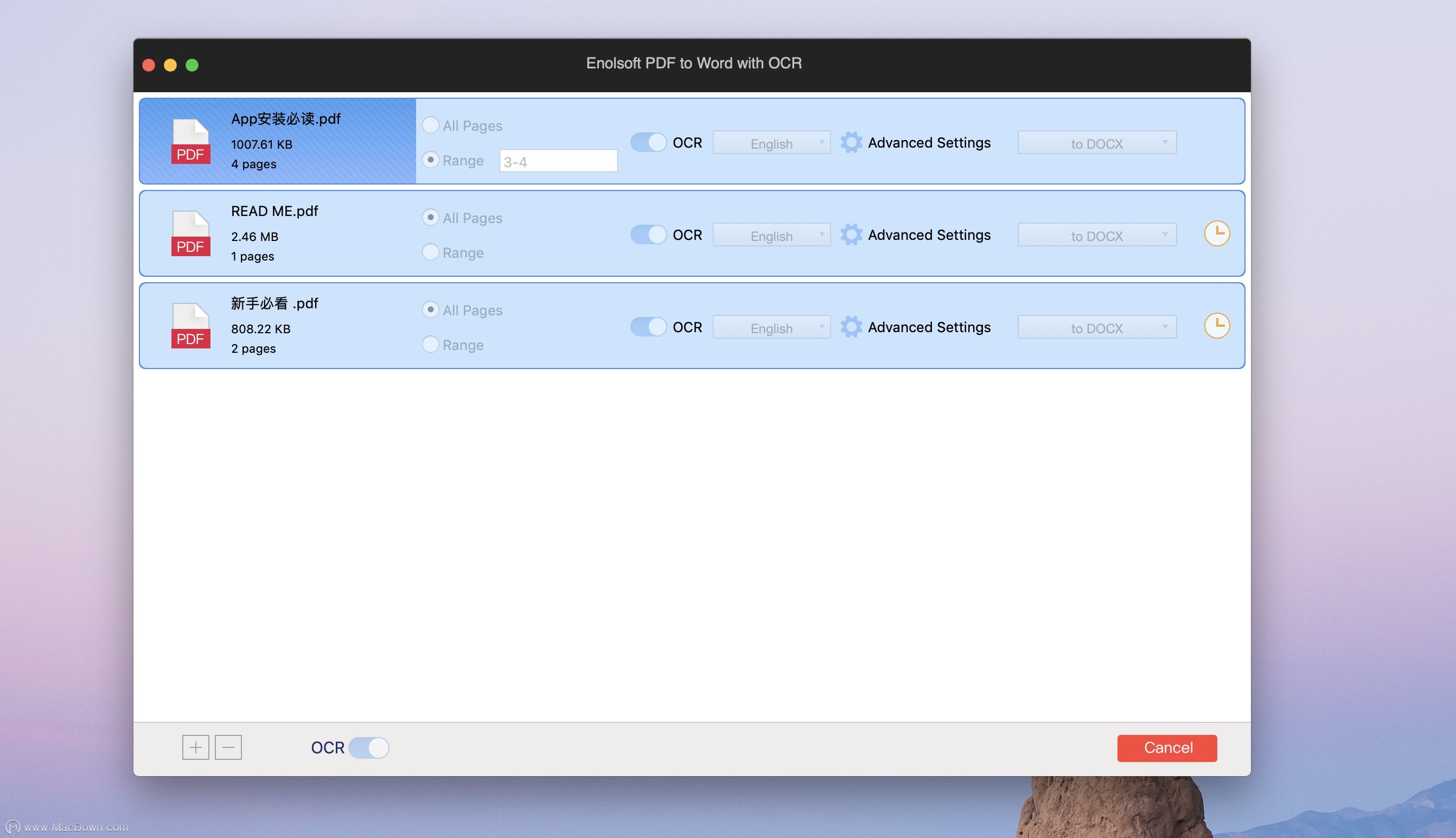Click the PDF icon of READ ME.pdf
This screenshot has width=1456, height=838.
[x=190, y=234]
